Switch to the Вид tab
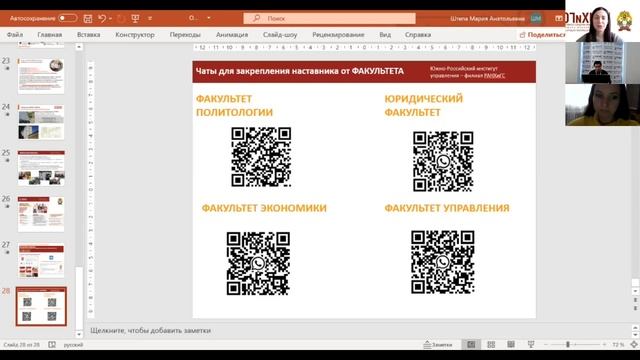640x360 pixels. [385, 35]
